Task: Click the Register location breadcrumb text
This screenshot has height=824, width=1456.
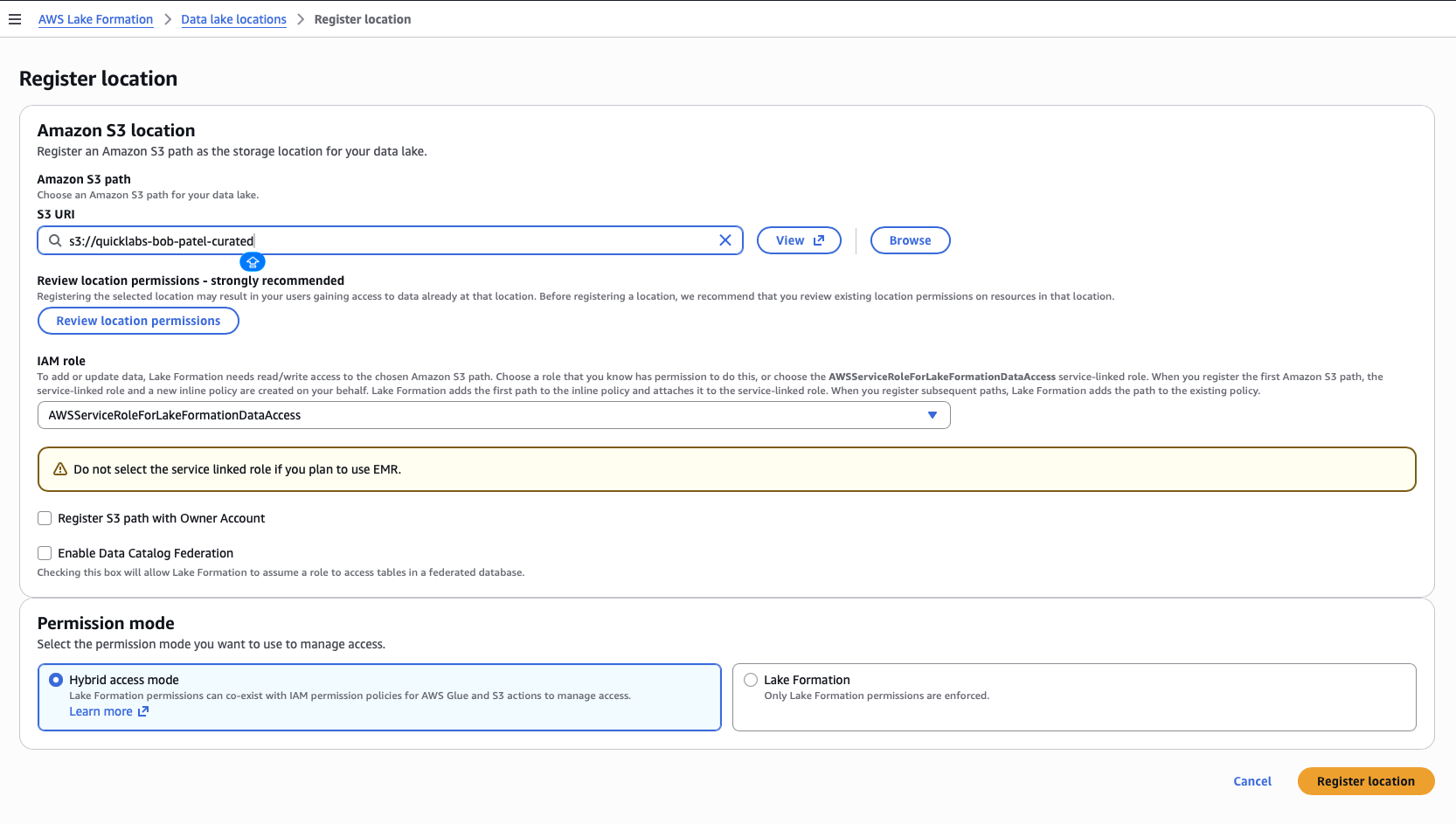Action: click(x=363, y=19)
